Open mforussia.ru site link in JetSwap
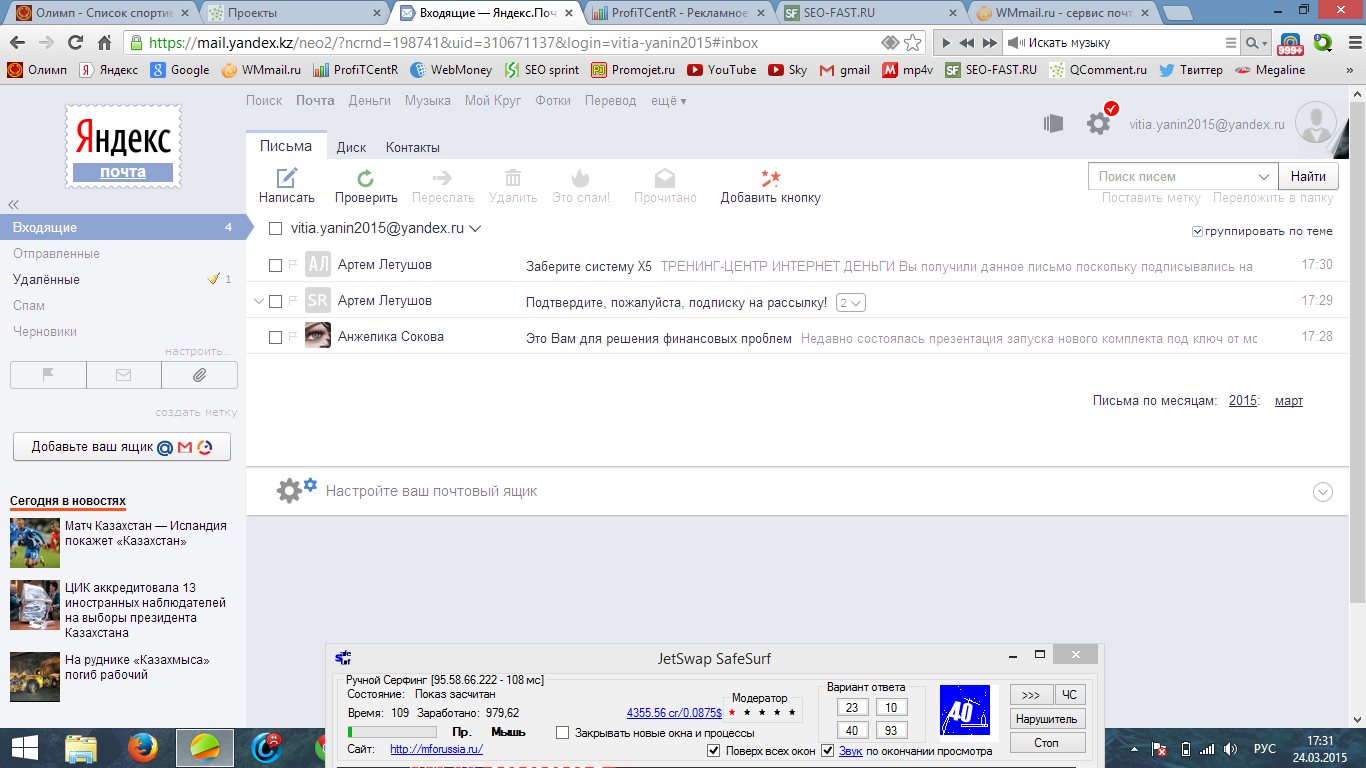Image resolution: width=1366 pixels, height=768 pixels. point(436,749)
